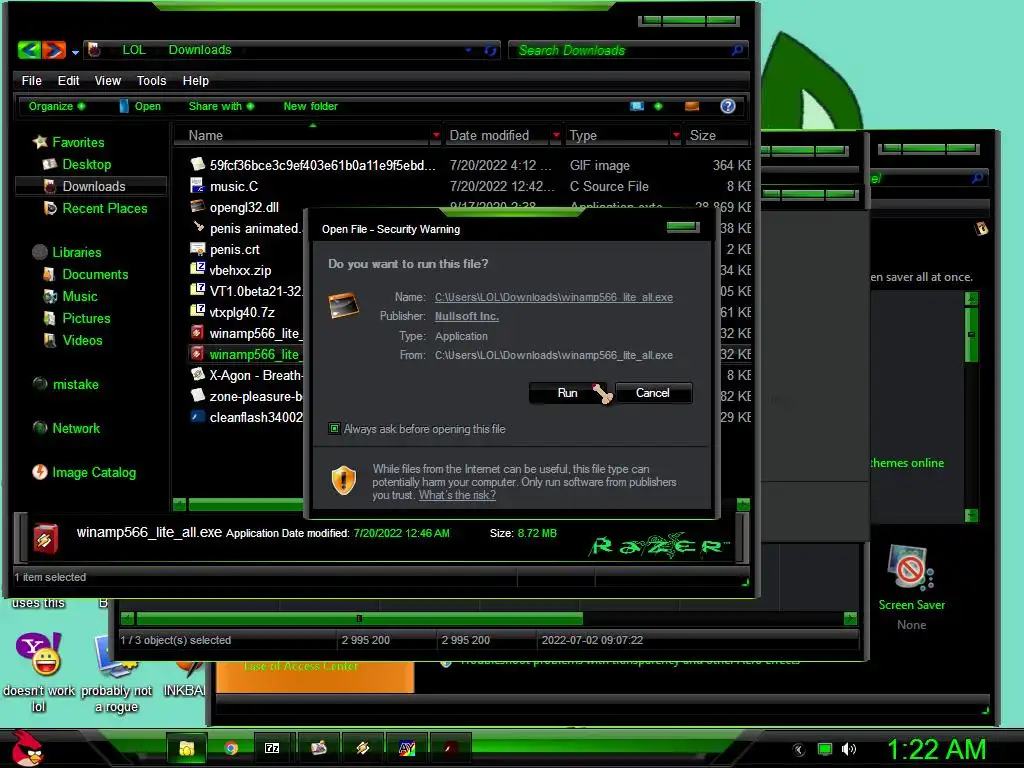This screenshot has width=1024, height=768.
Task: Click the volume speaker tray icon
Action: (x=848, y=749)
